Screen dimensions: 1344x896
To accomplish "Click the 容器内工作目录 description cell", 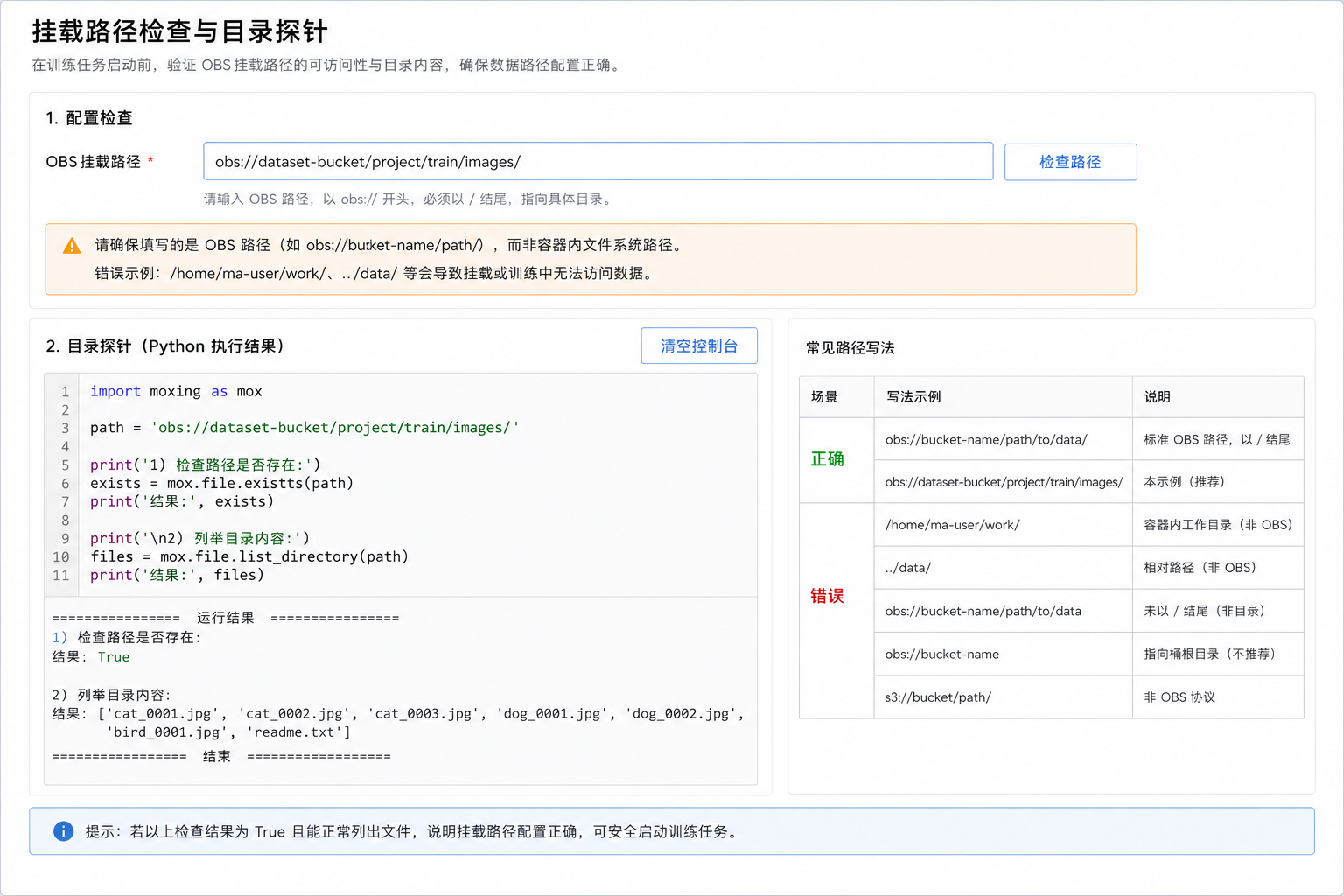I will coord(1218,525).
